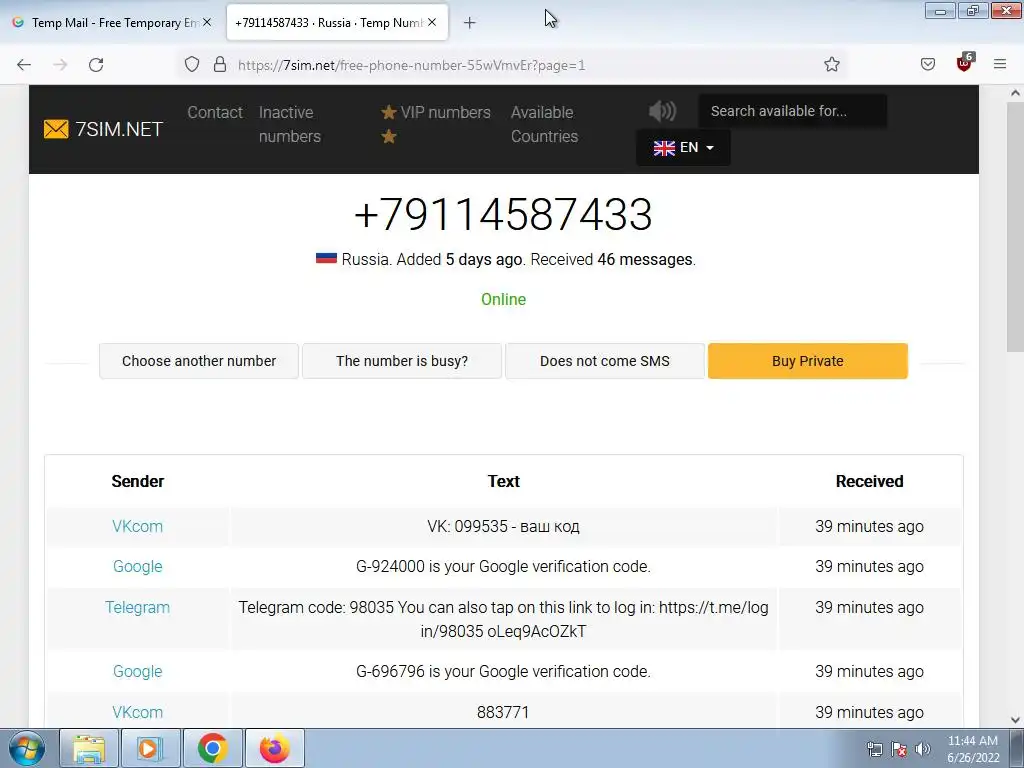Open the Firefox hamburger menu
The image size is (1024, 768).
[x=1000, y=64]
